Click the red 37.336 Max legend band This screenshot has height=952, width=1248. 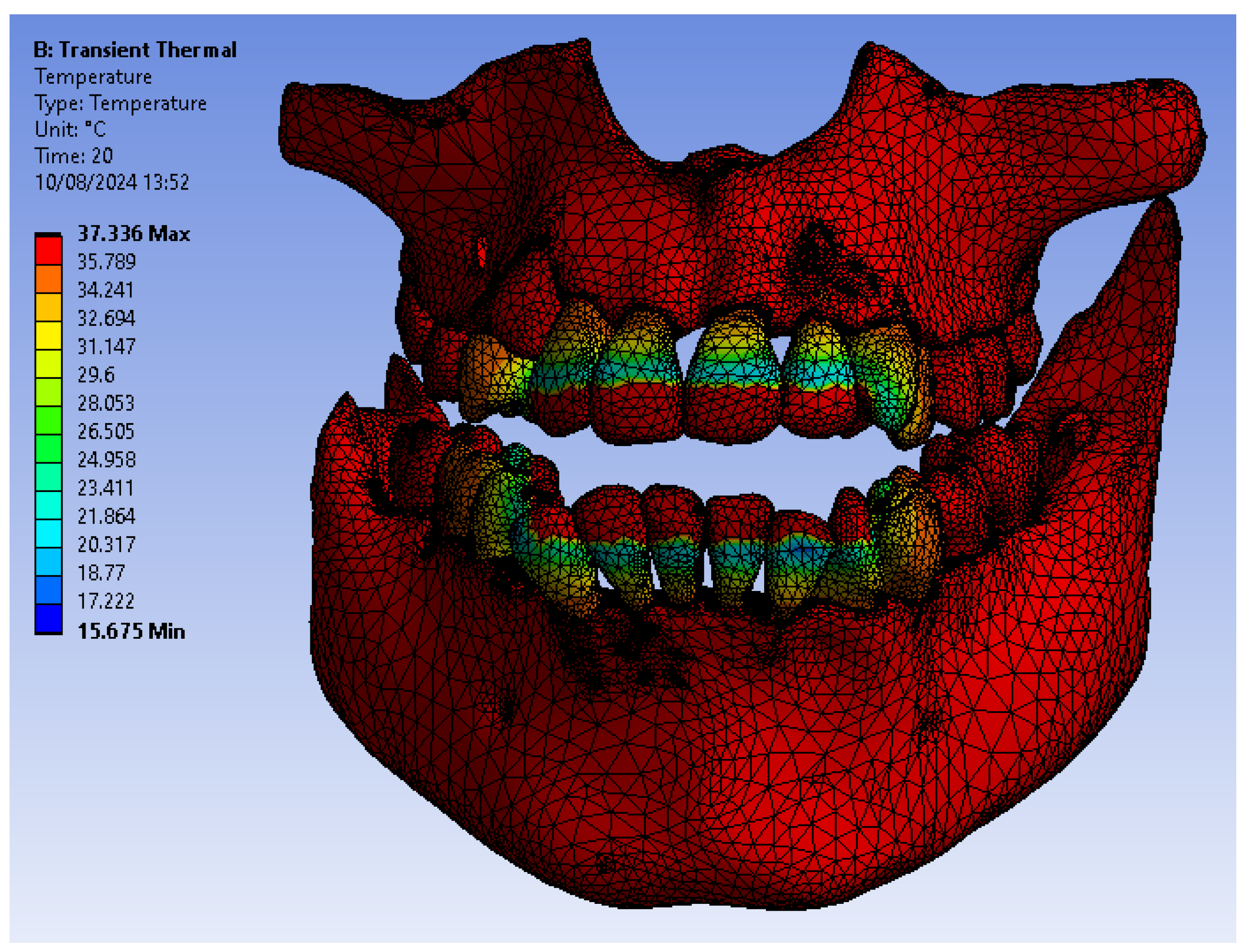(x=49, y=251)
